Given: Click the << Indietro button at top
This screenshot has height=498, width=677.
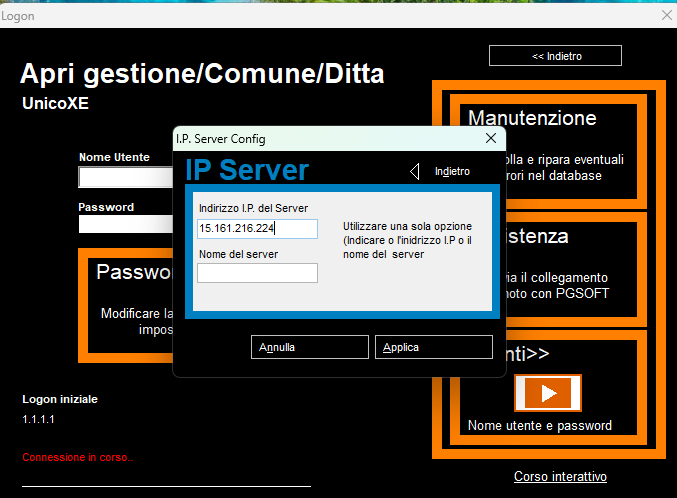Looking at the screenshot, I should coord(555,56).
